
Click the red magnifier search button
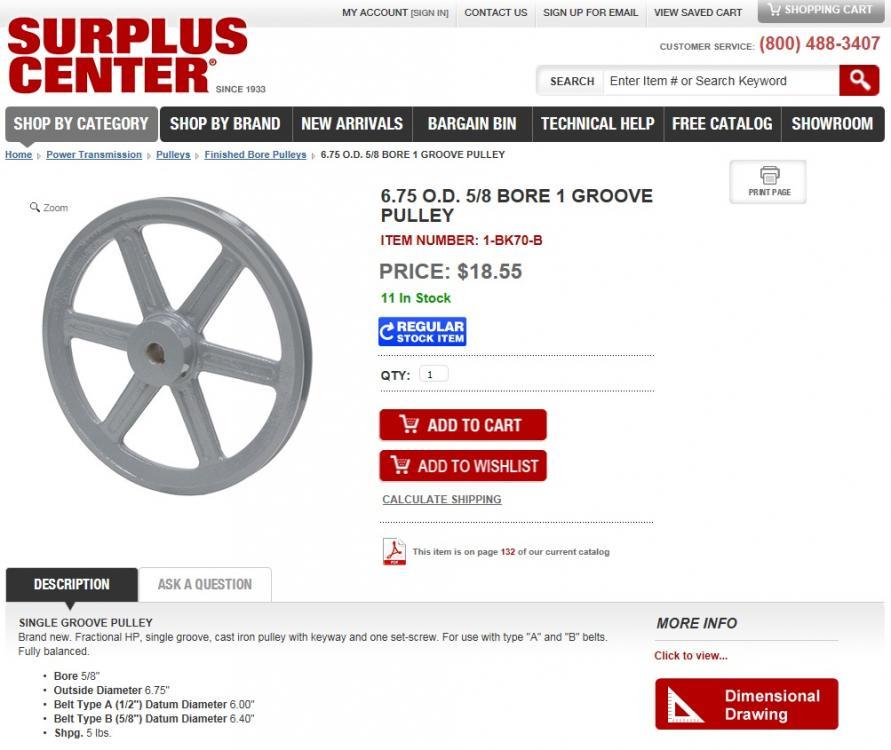coord(859,81)
